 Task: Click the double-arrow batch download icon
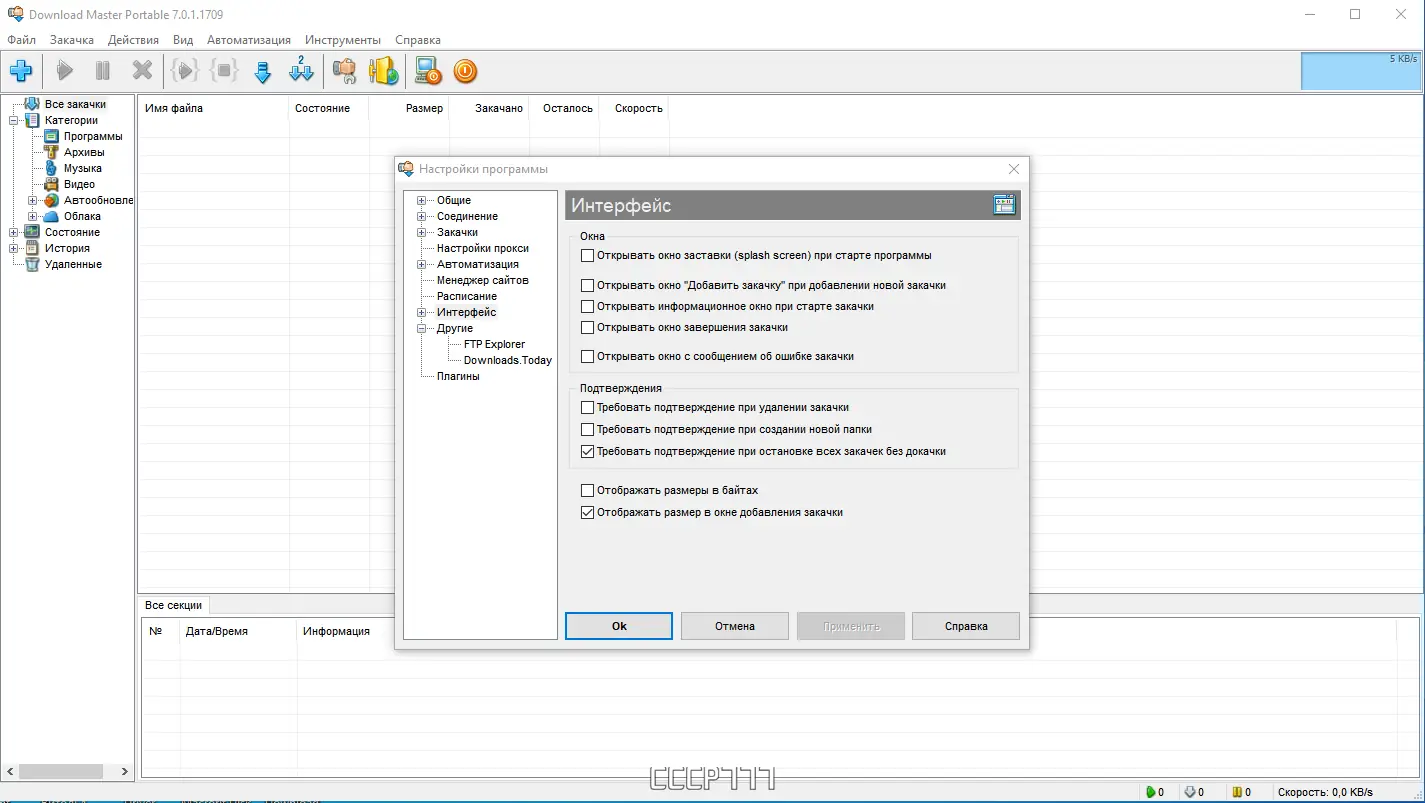[301, 71]
